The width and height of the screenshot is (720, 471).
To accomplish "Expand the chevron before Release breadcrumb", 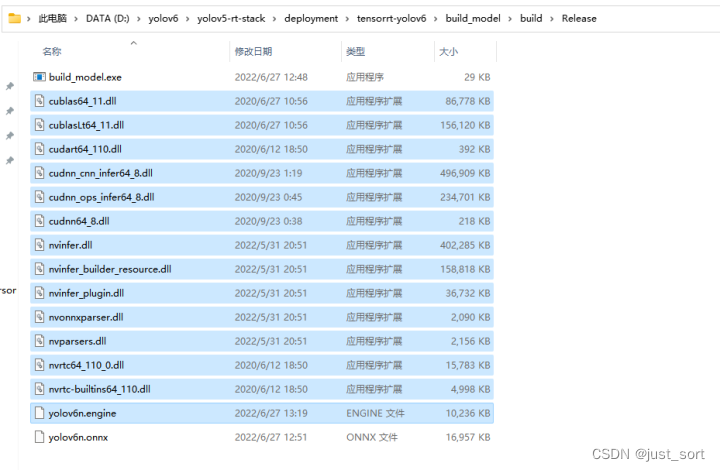I will pos(551,19).
